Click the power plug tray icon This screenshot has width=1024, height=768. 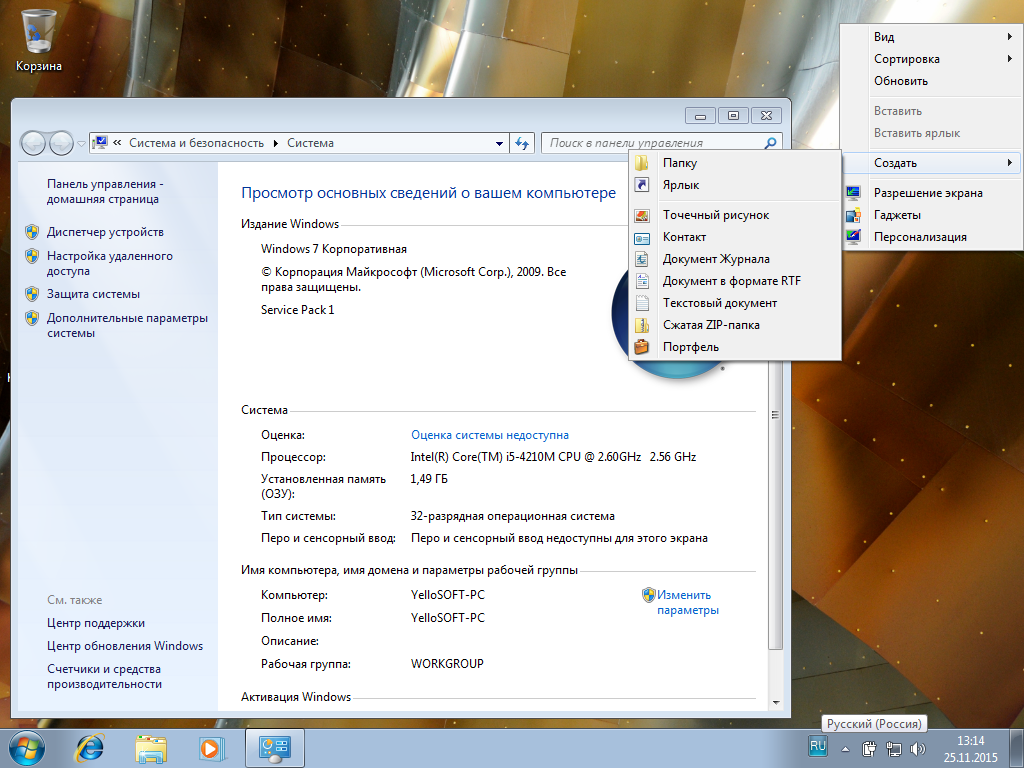pyautogui.click(x=869, y=749)
